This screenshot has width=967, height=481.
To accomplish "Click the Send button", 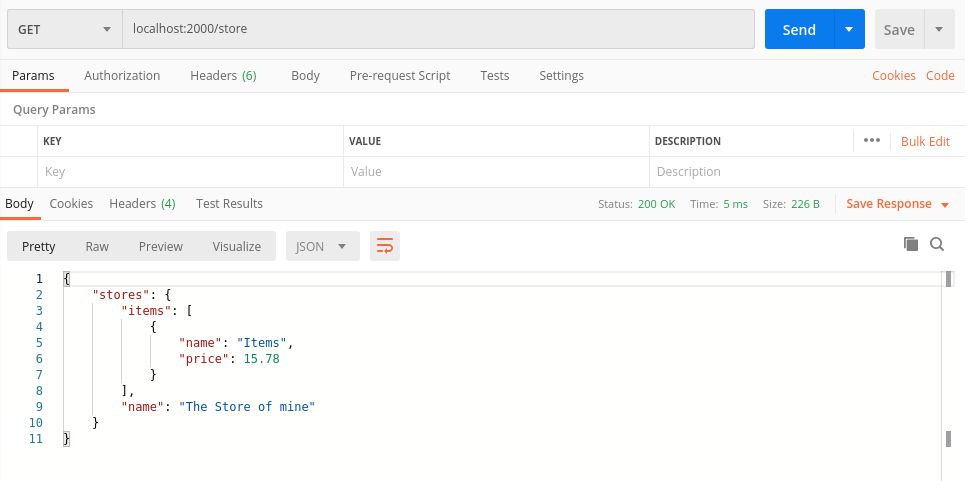I will (799, 29).
